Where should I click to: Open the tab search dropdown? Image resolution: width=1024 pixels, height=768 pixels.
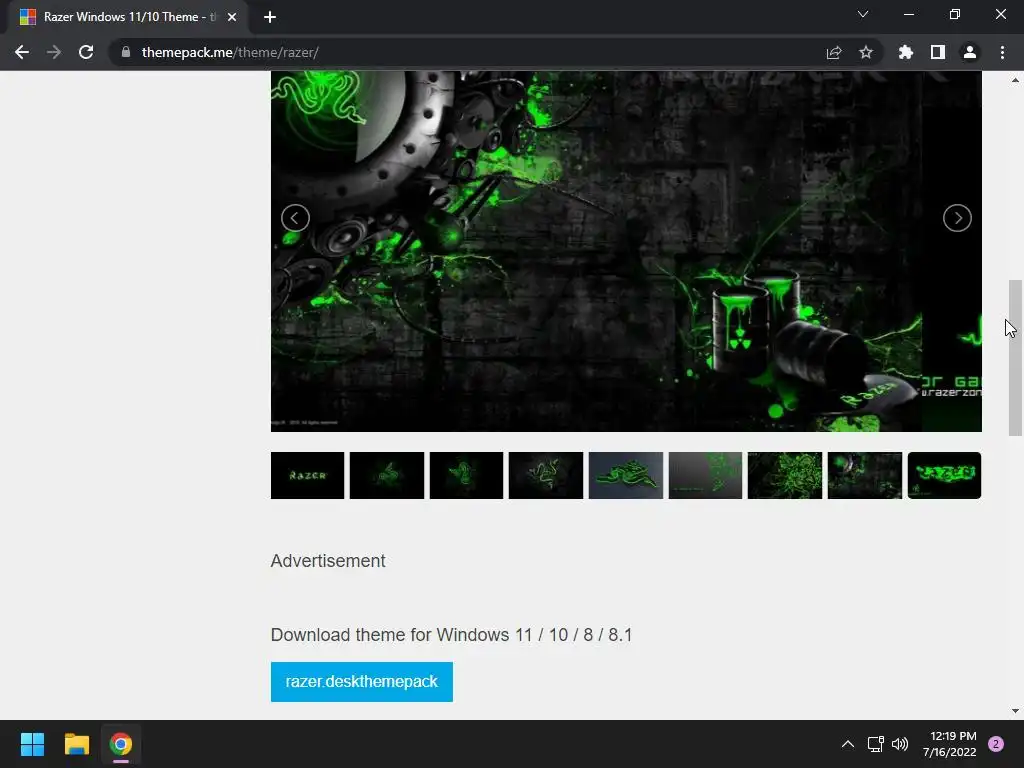(x=863, y=14)
